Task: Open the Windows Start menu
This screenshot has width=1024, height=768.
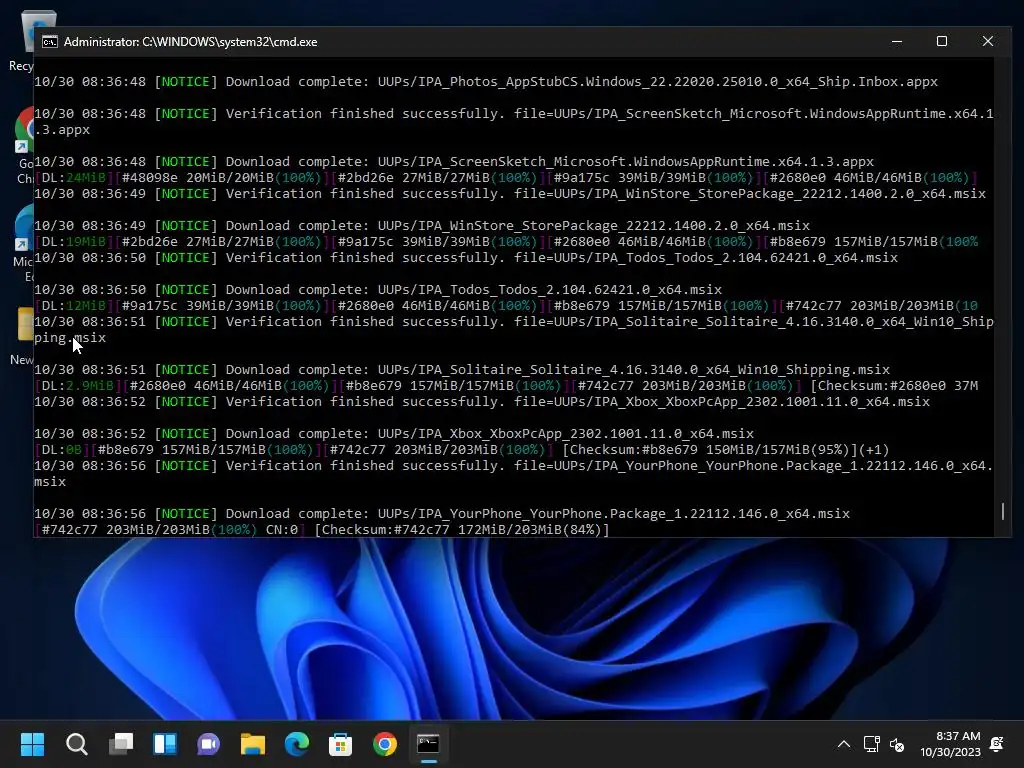Action: coord(32,744)
